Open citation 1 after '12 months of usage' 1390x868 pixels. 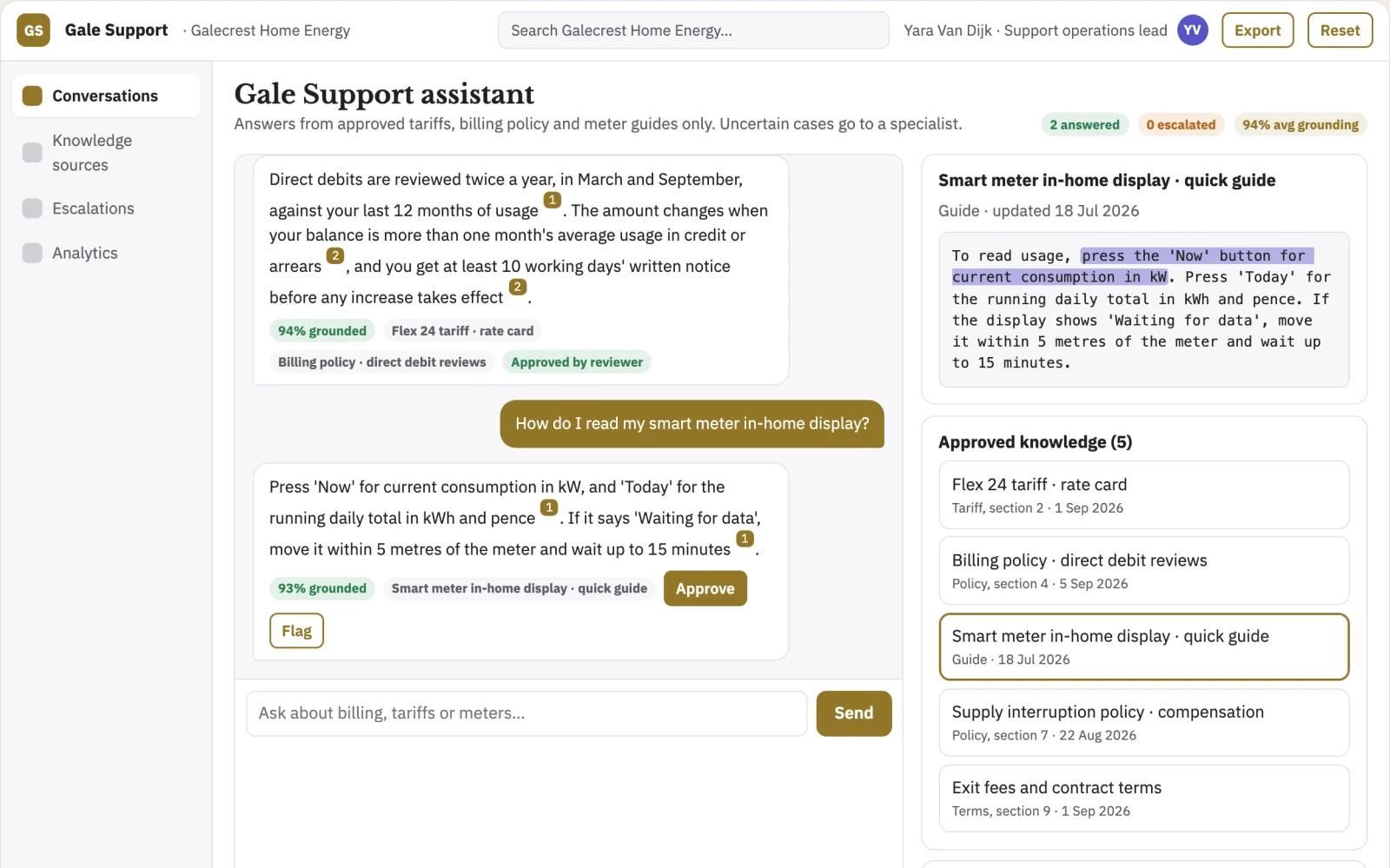553,200
